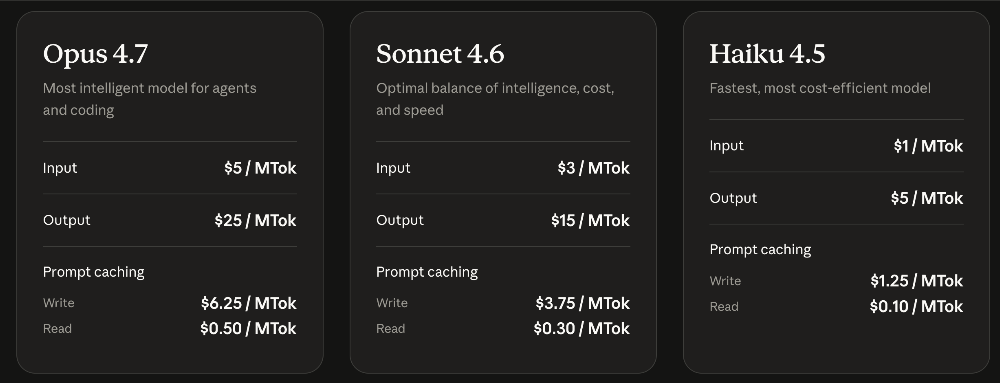Click the 'Fastest, most cost-efficient model' description

click(x=820, y=89)
